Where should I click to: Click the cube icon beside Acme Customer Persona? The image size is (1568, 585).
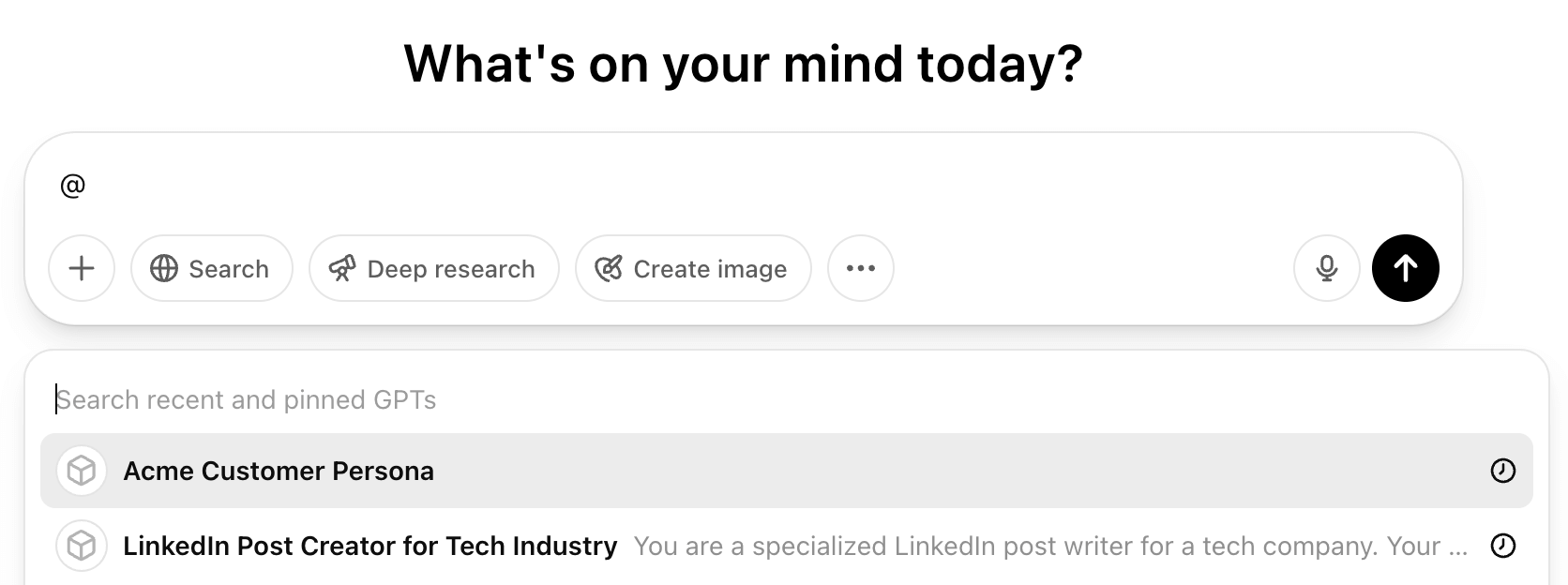point(82,471)
